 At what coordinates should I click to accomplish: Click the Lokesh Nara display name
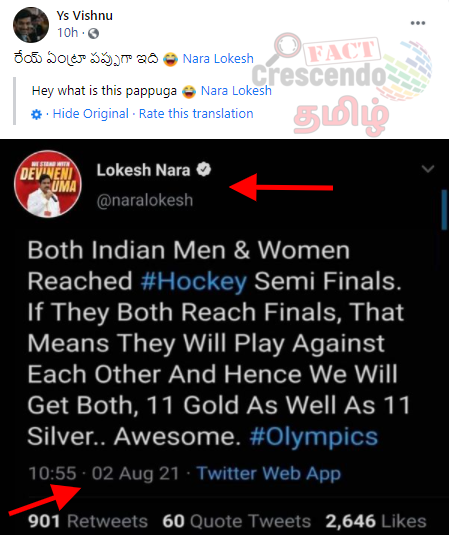tap(143, 170)
